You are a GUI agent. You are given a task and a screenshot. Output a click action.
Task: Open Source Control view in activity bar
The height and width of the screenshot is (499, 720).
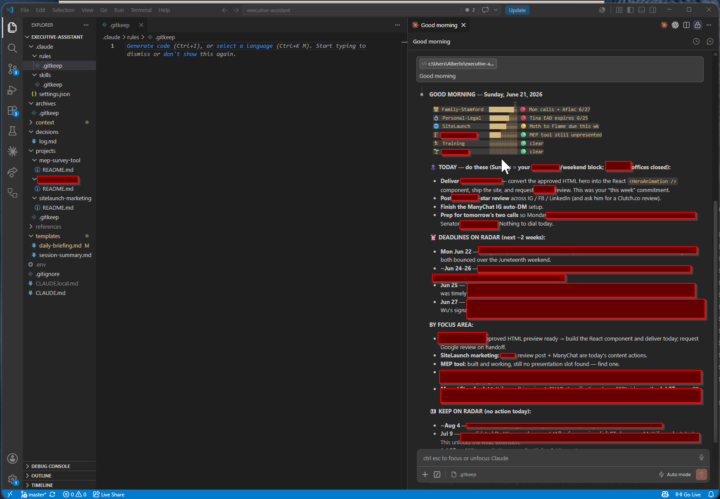(x=12, y=69)
